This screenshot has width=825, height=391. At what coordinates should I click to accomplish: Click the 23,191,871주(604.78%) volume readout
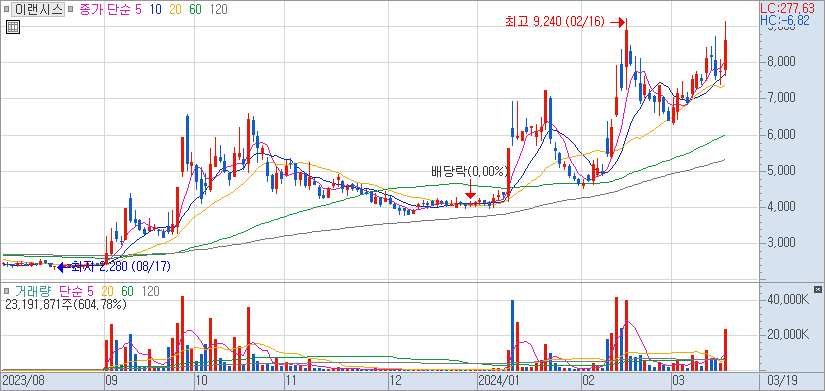point(65,304)
